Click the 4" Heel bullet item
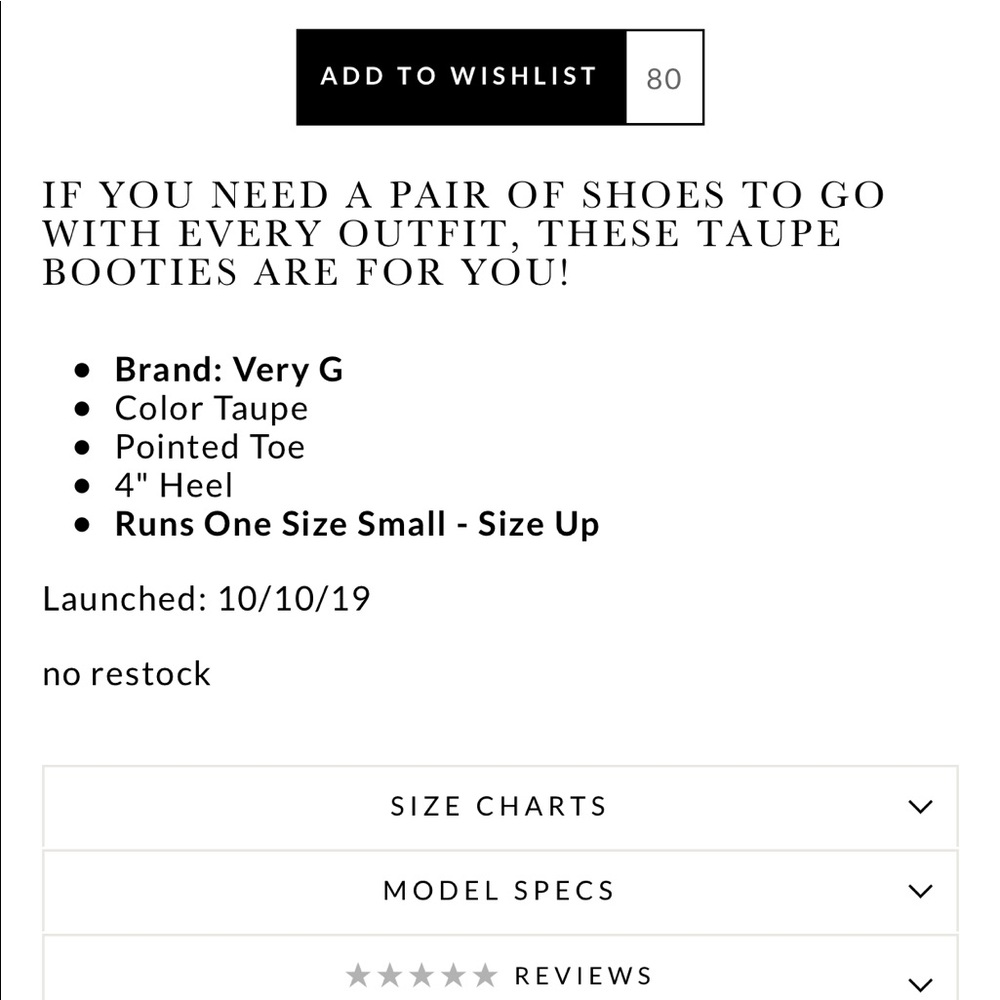1000x1000 pixels. [x=173, y=485]
